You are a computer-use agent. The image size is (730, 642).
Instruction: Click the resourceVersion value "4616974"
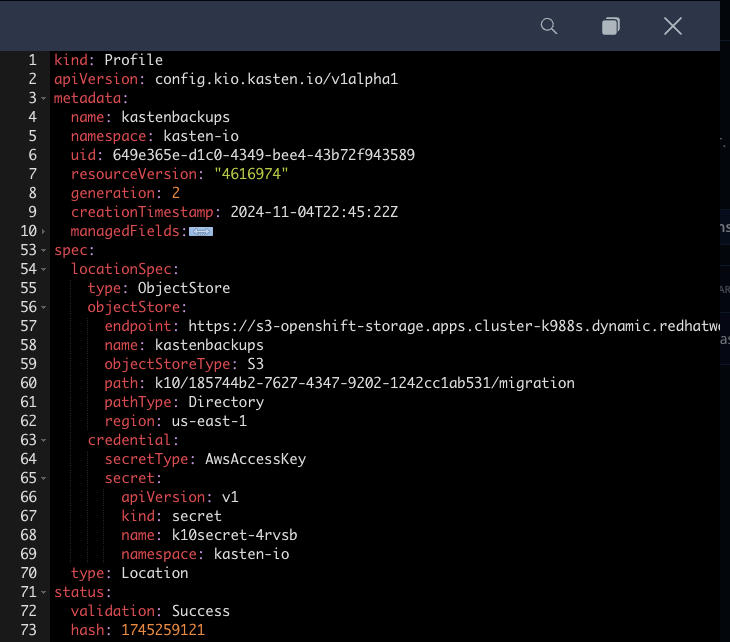click(251, 174)
